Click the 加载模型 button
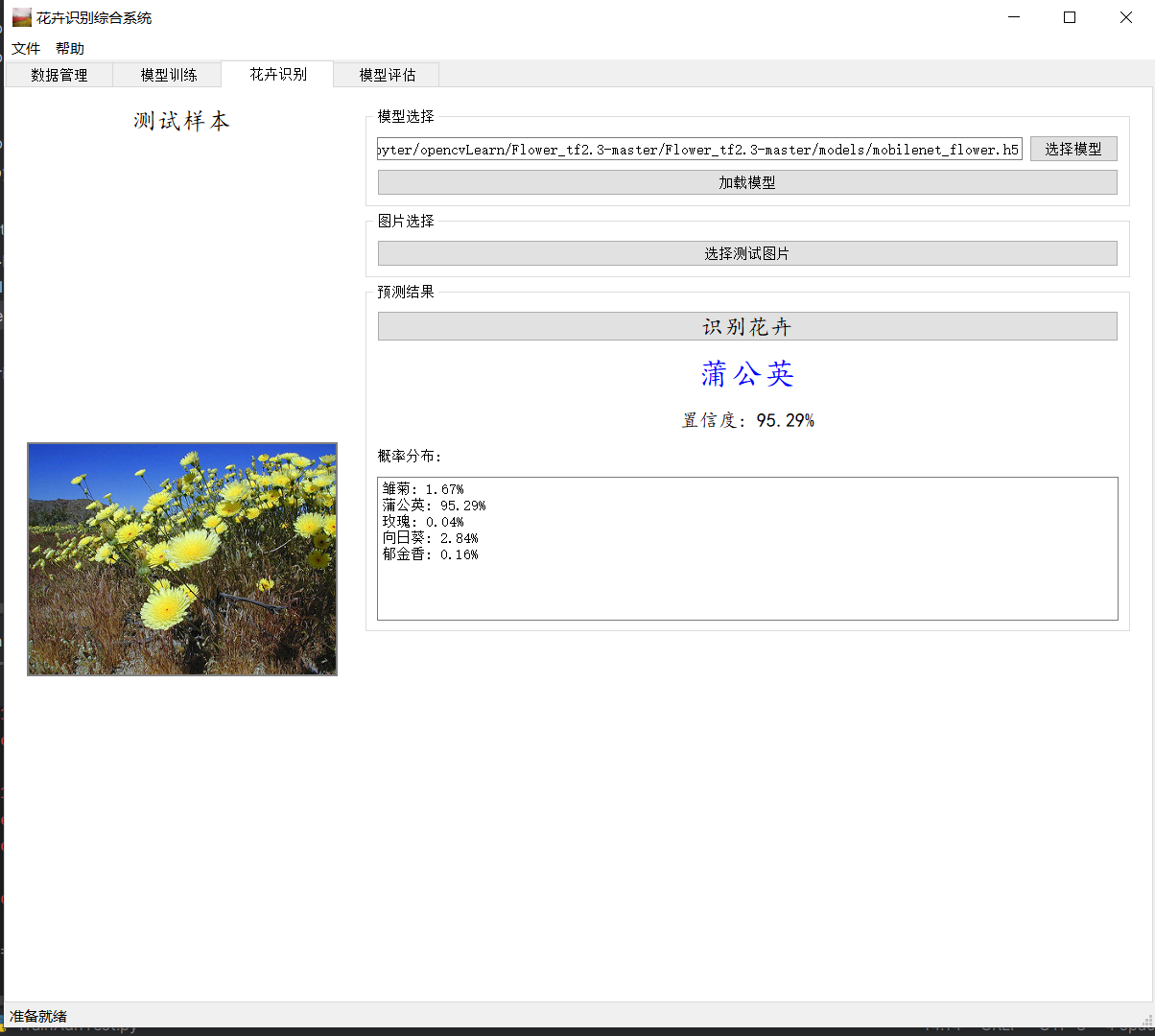 [x=747, y=182]
